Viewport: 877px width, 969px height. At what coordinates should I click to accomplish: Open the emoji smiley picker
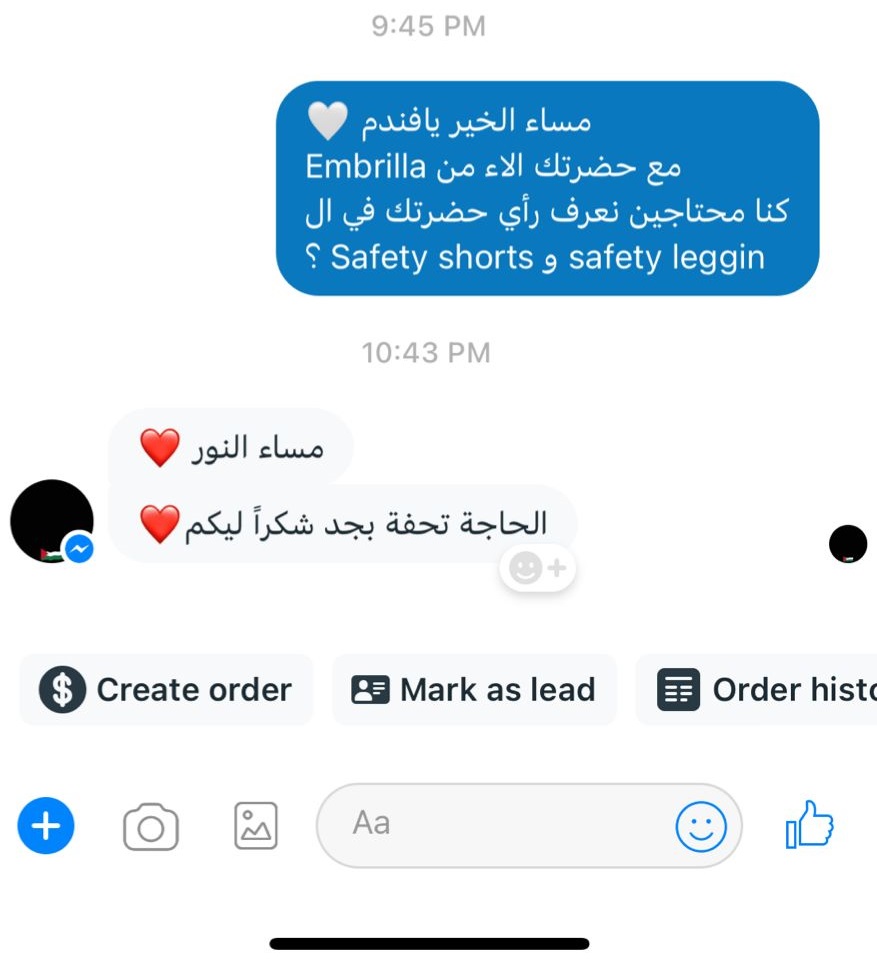pyautogui.click(x=701, y=826)
